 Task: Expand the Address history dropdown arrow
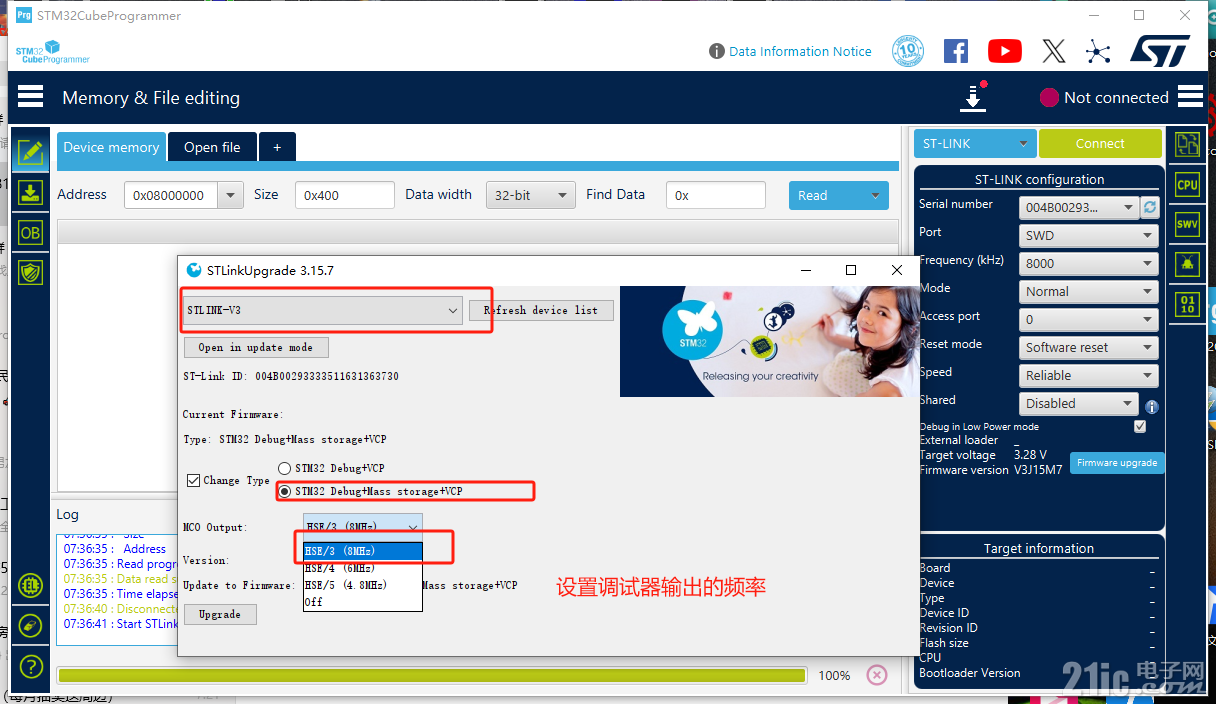231,195
